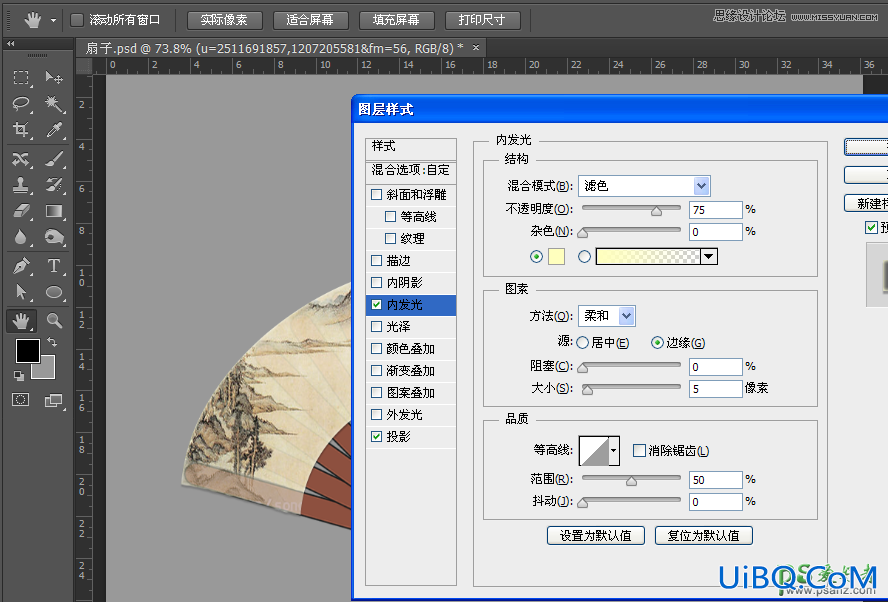Enable 光泽 style checkbox
This screenshot has width=888, height=602.
tap(376, 326)
